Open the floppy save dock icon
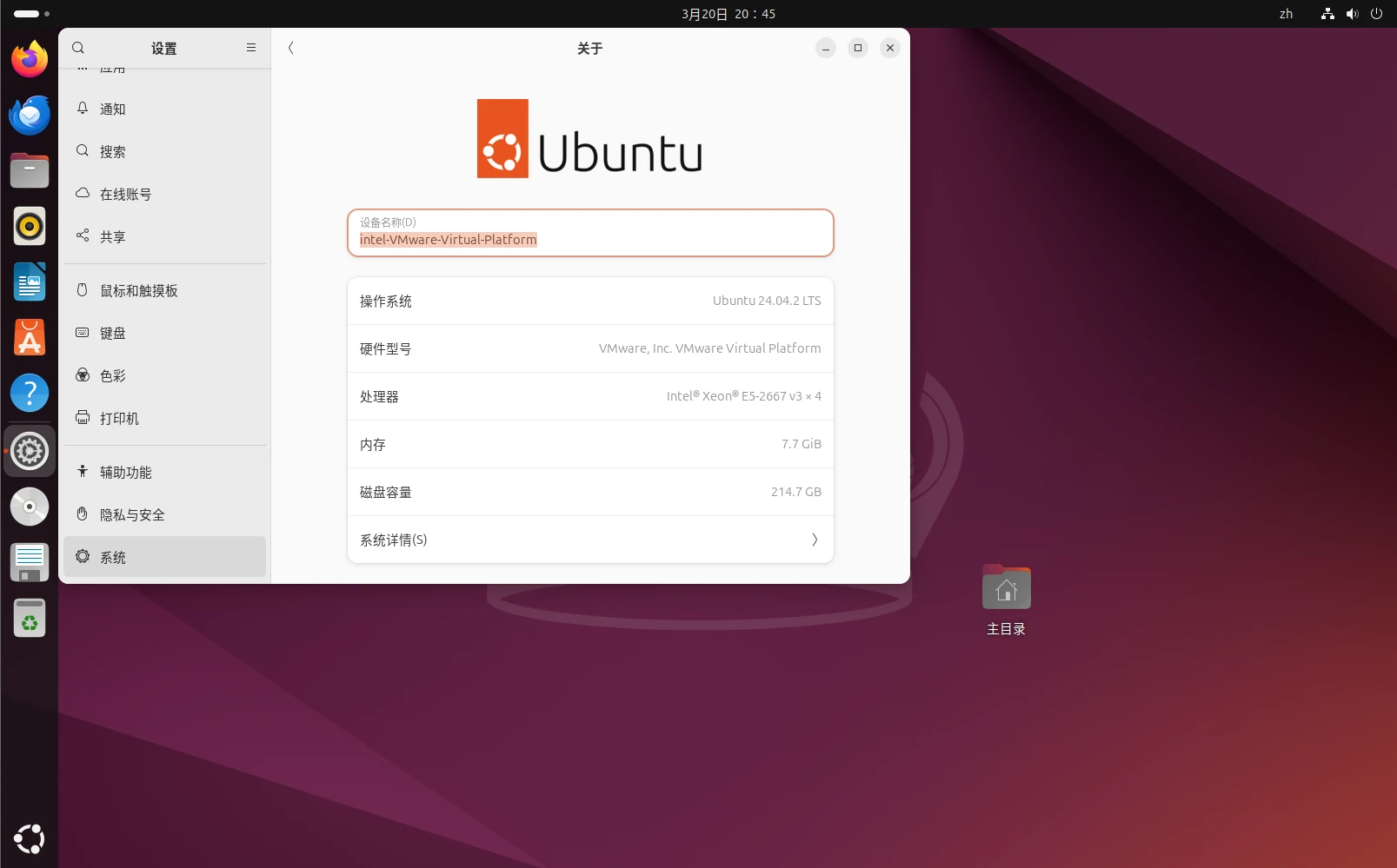 tap(30, 562)
